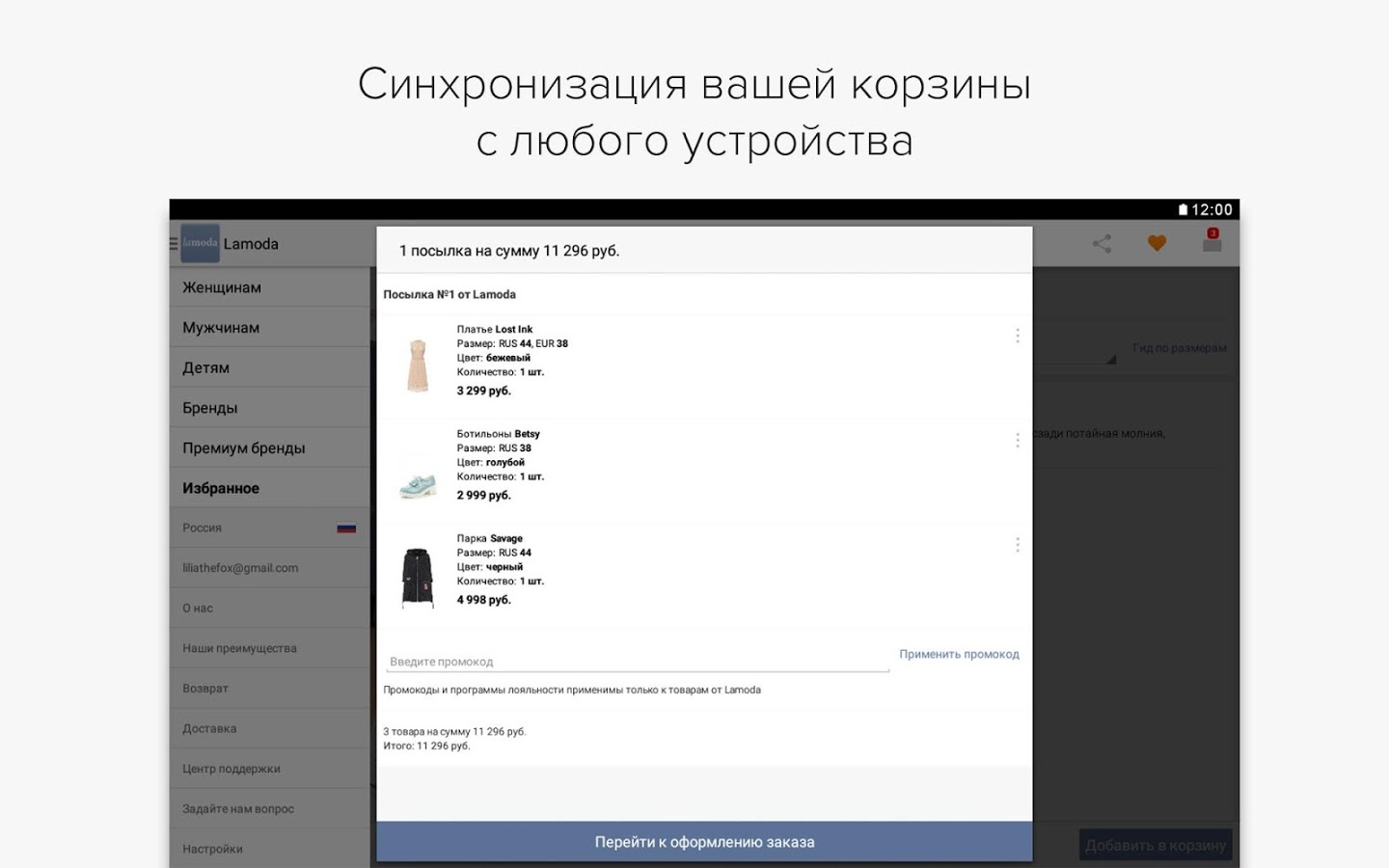1389x868 pixels.
Task: Open Премиум бренды section
Action: [x=270, y=448]
